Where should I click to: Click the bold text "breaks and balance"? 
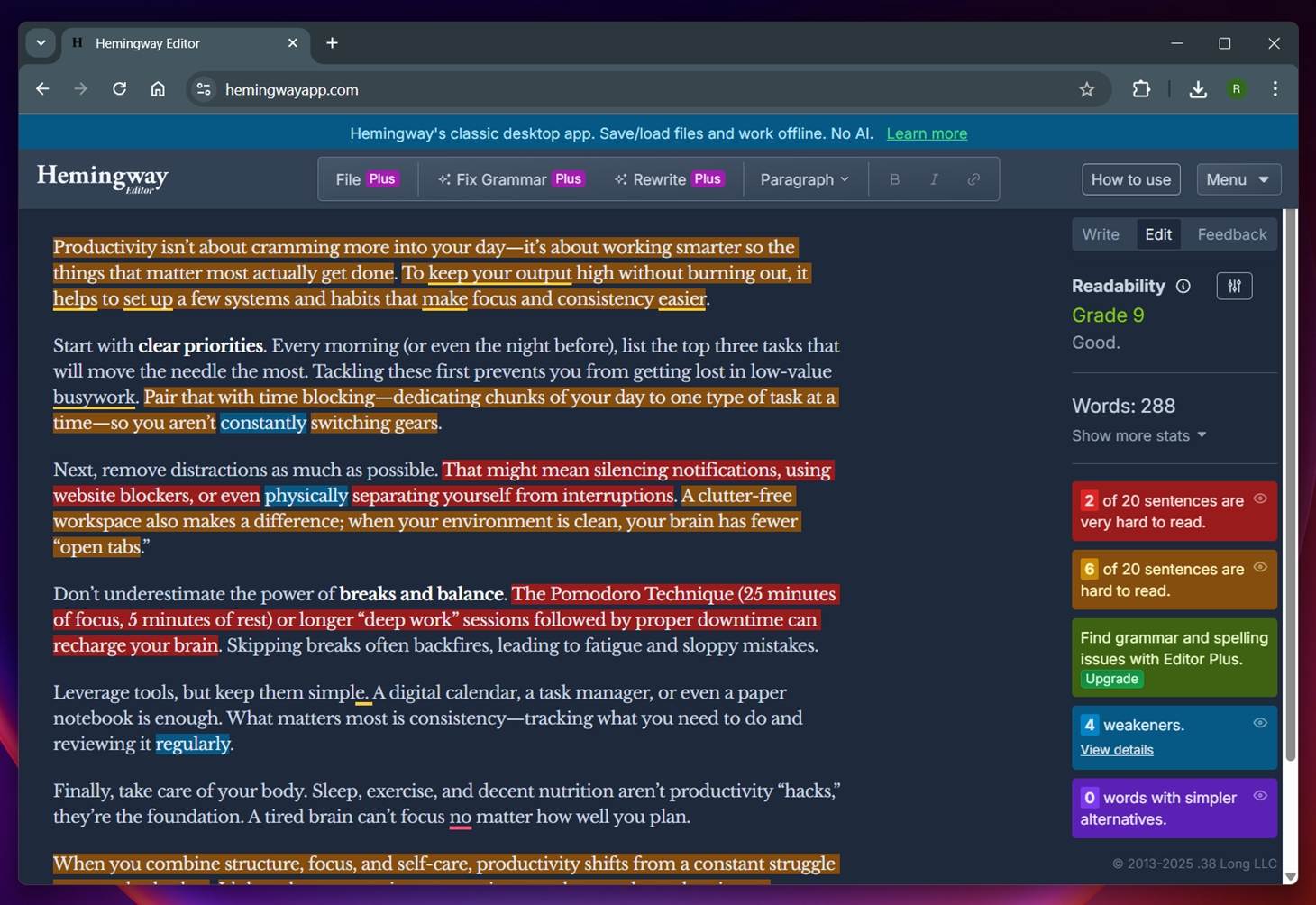421,594
